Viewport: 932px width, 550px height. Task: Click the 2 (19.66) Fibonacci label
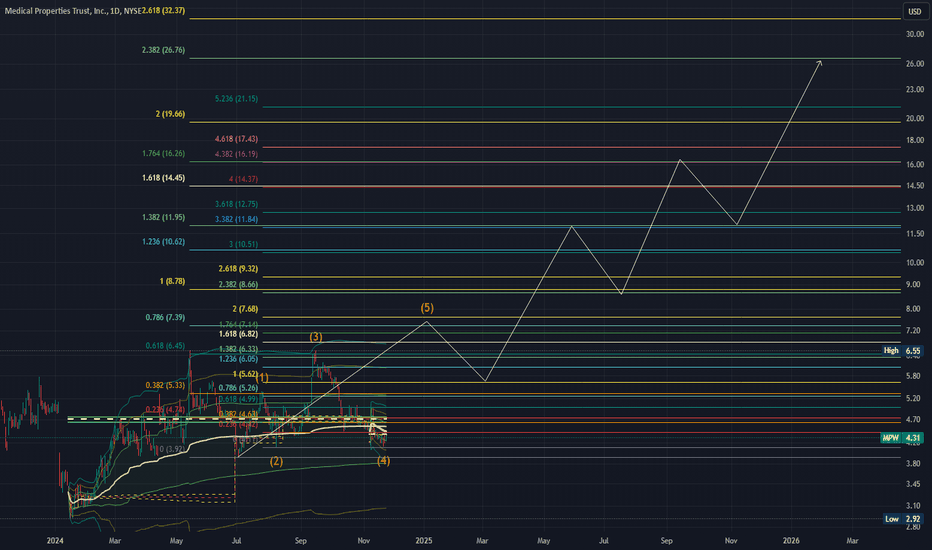pyautogui.click(x=171, y=114)
